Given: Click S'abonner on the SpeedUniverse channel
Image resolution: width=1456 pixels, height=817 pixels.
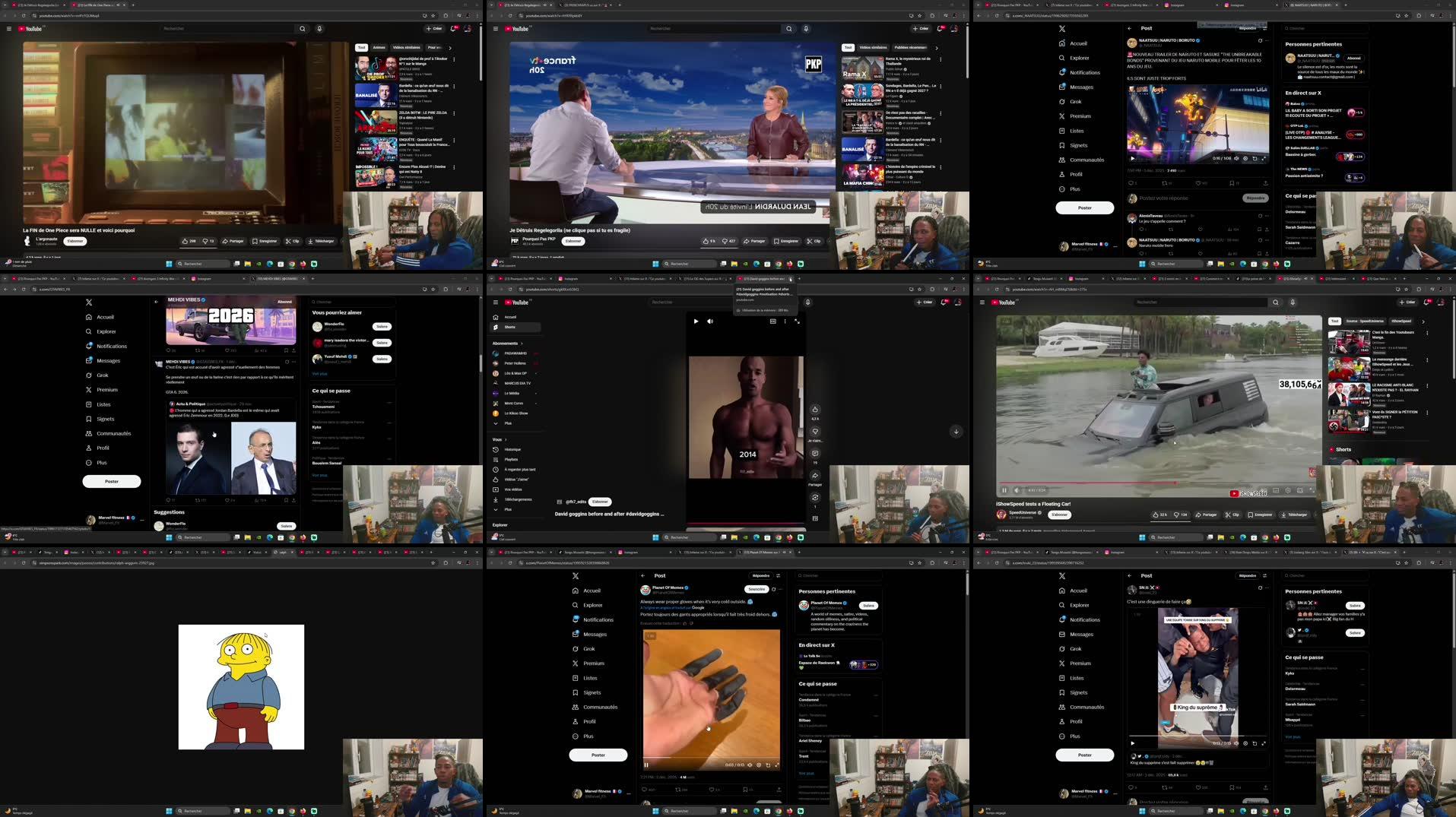Looking at the screenshot, I should click(1060, 515).
